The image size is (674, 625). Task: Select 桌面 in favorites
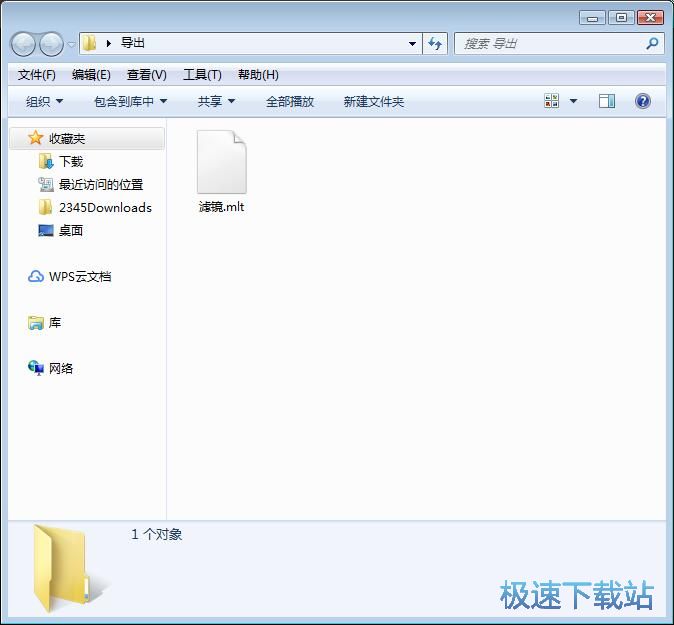tap(71, 231)
